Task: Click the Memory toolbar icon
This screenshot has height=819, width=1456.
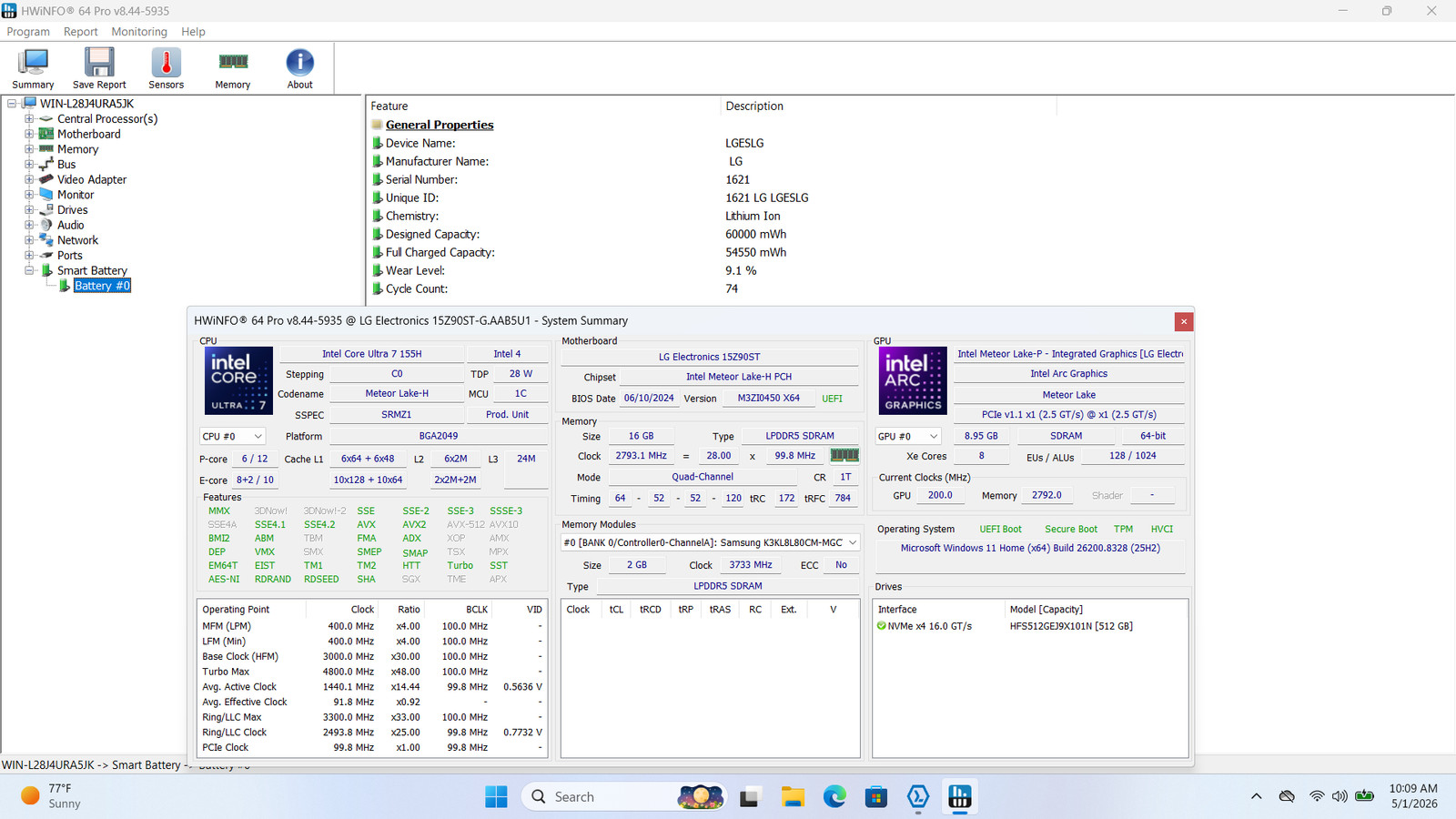Action: (233, 68)
